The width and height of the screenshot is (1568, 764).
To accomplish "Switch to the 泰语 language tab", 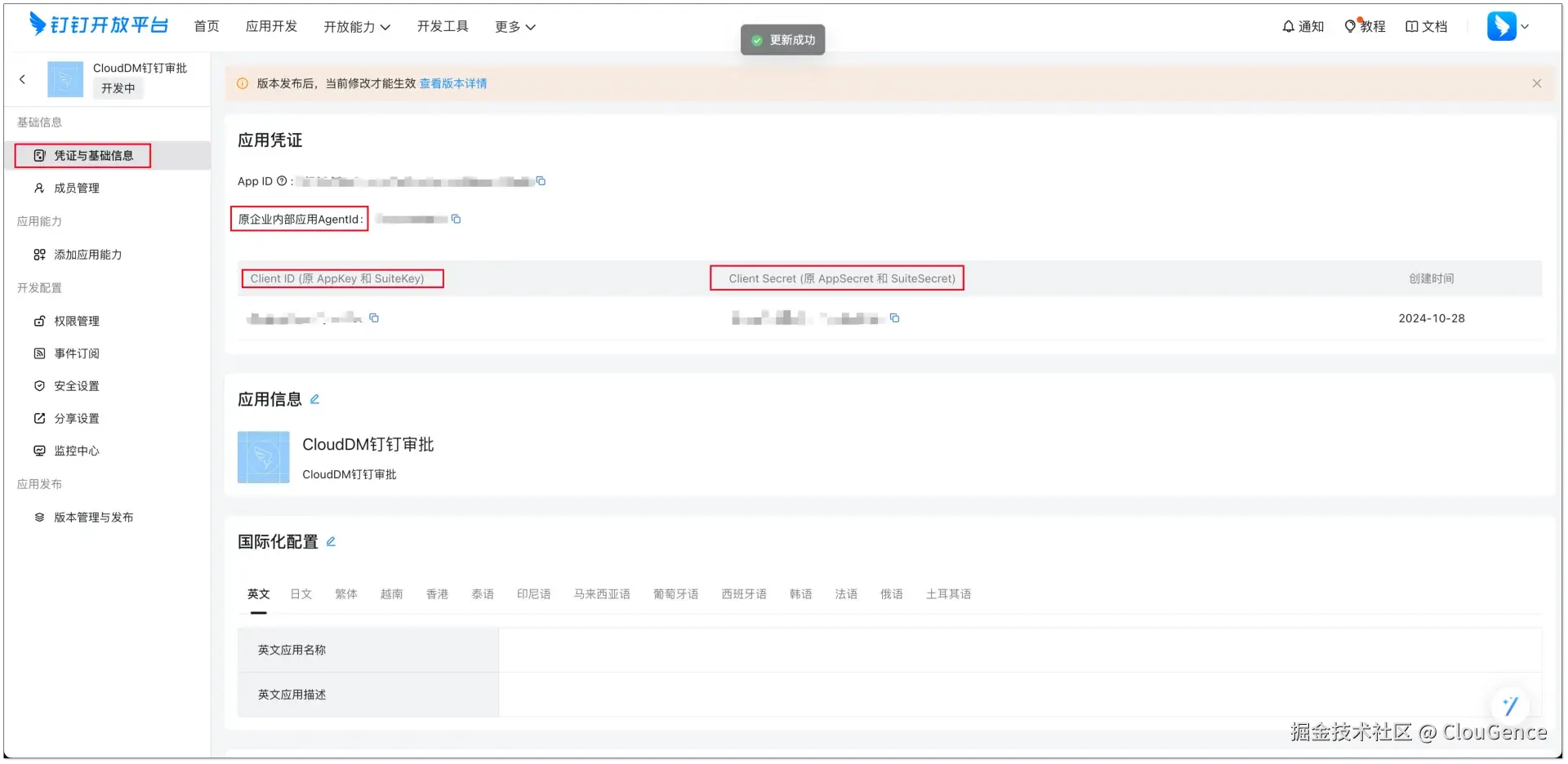I will tap(483, 594).
